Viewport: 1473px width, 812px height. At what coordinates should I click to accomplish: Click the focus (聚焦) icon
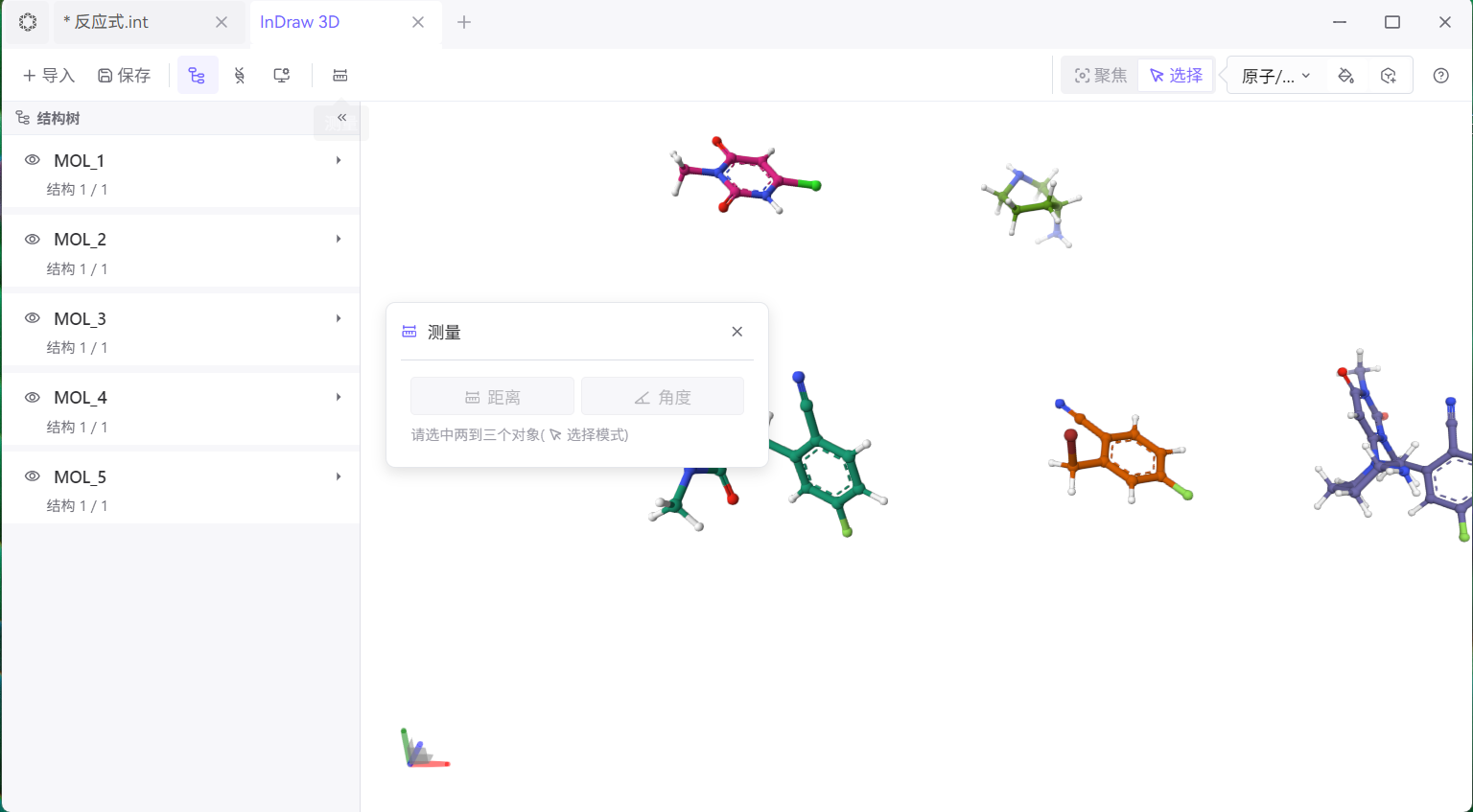1099,75
